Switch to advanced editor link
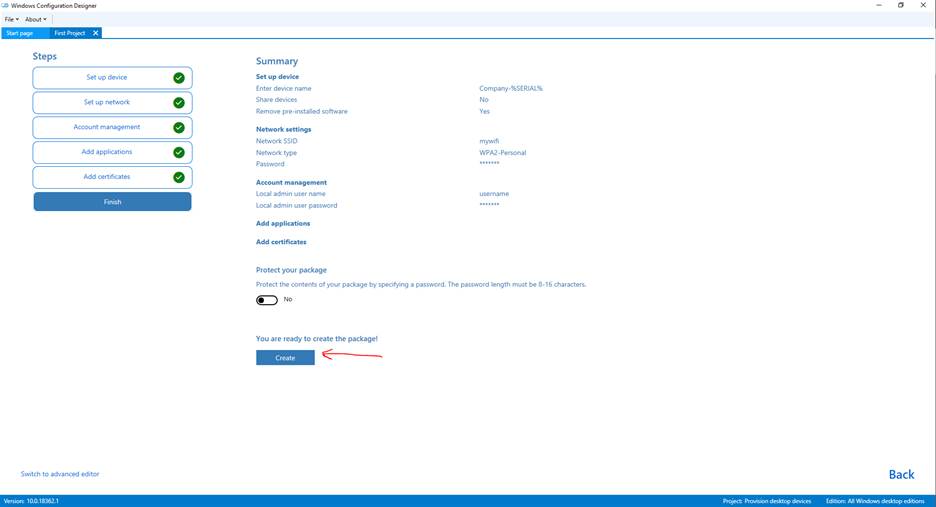The height and width of the screenshot is (507, 936). pos(60,474)
